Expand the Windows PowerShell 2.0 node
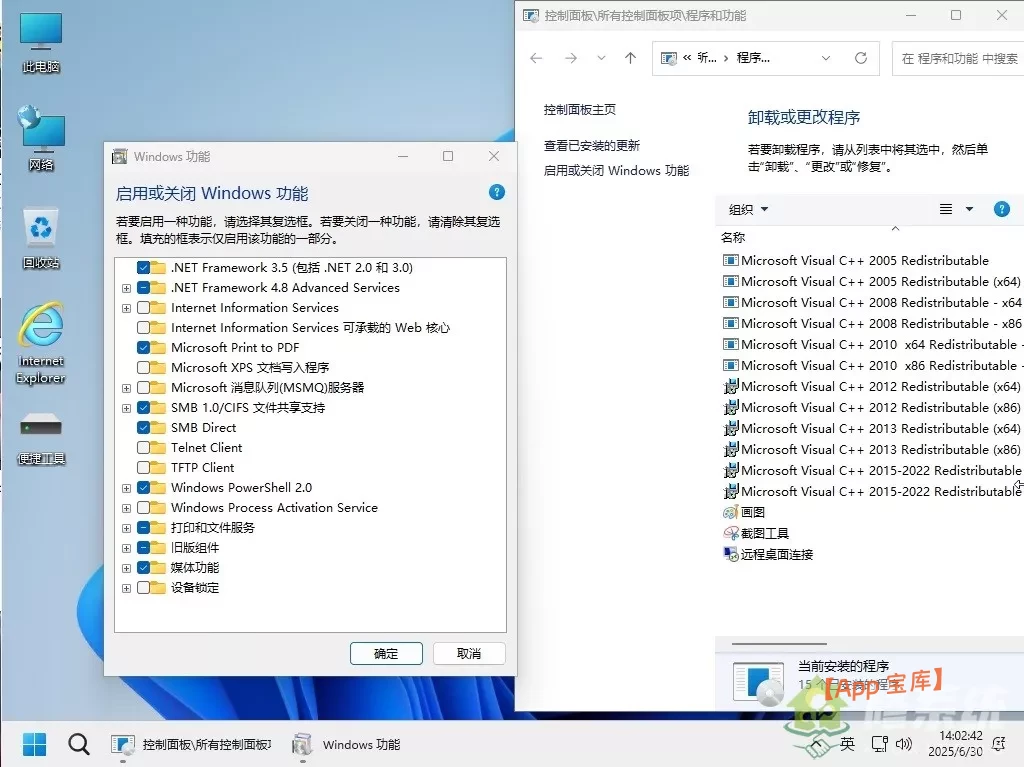 [x=126, y=487]
